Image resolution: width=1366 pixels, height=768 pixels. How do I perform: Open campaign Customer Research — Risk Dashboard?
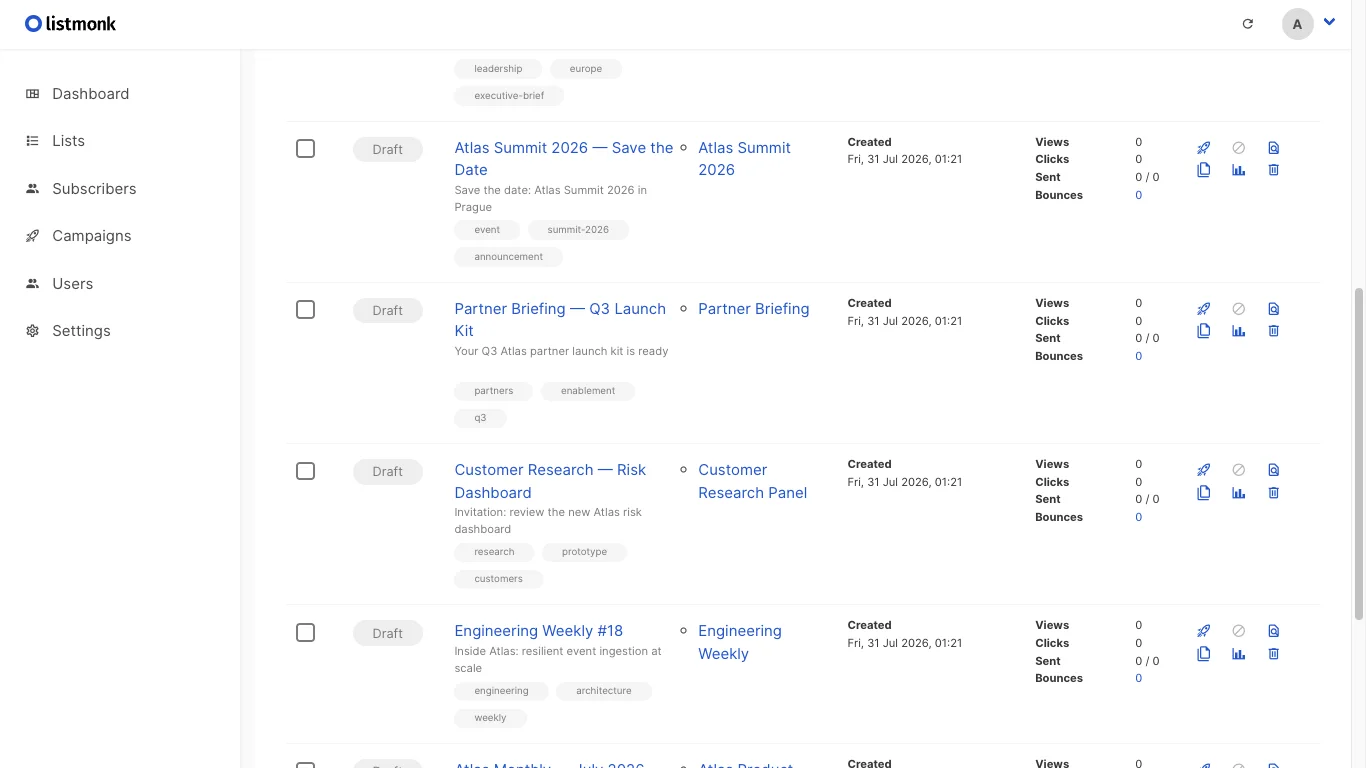pos(550,481)
